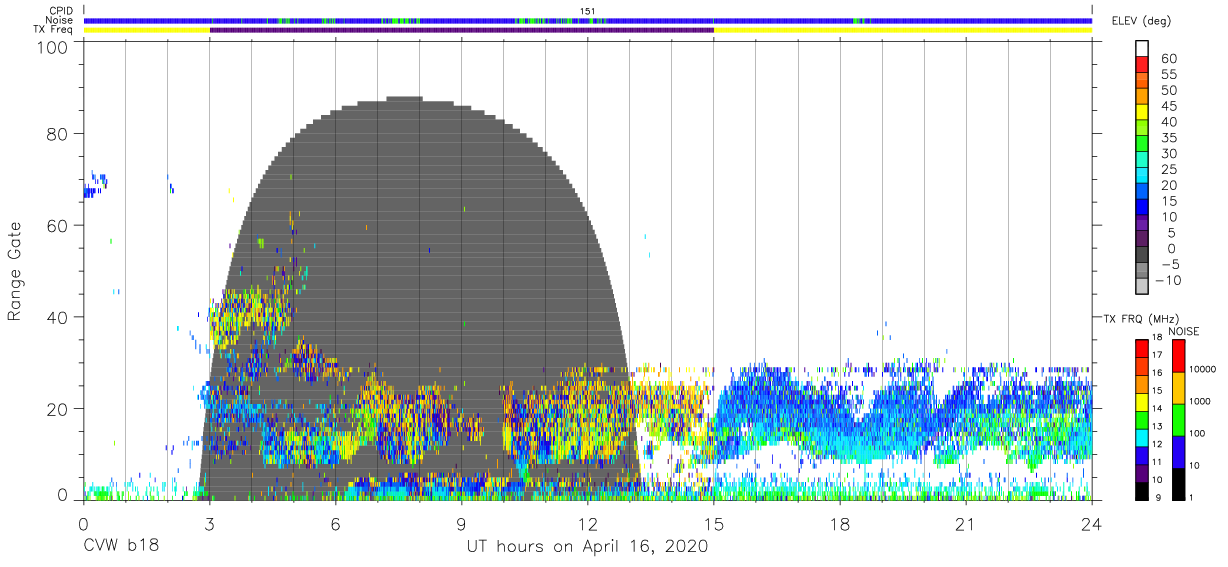This screenshot has height=567, width=1228.
Task: Pick the black segment of NOISE colorbar
Action: coord(1178,483)
